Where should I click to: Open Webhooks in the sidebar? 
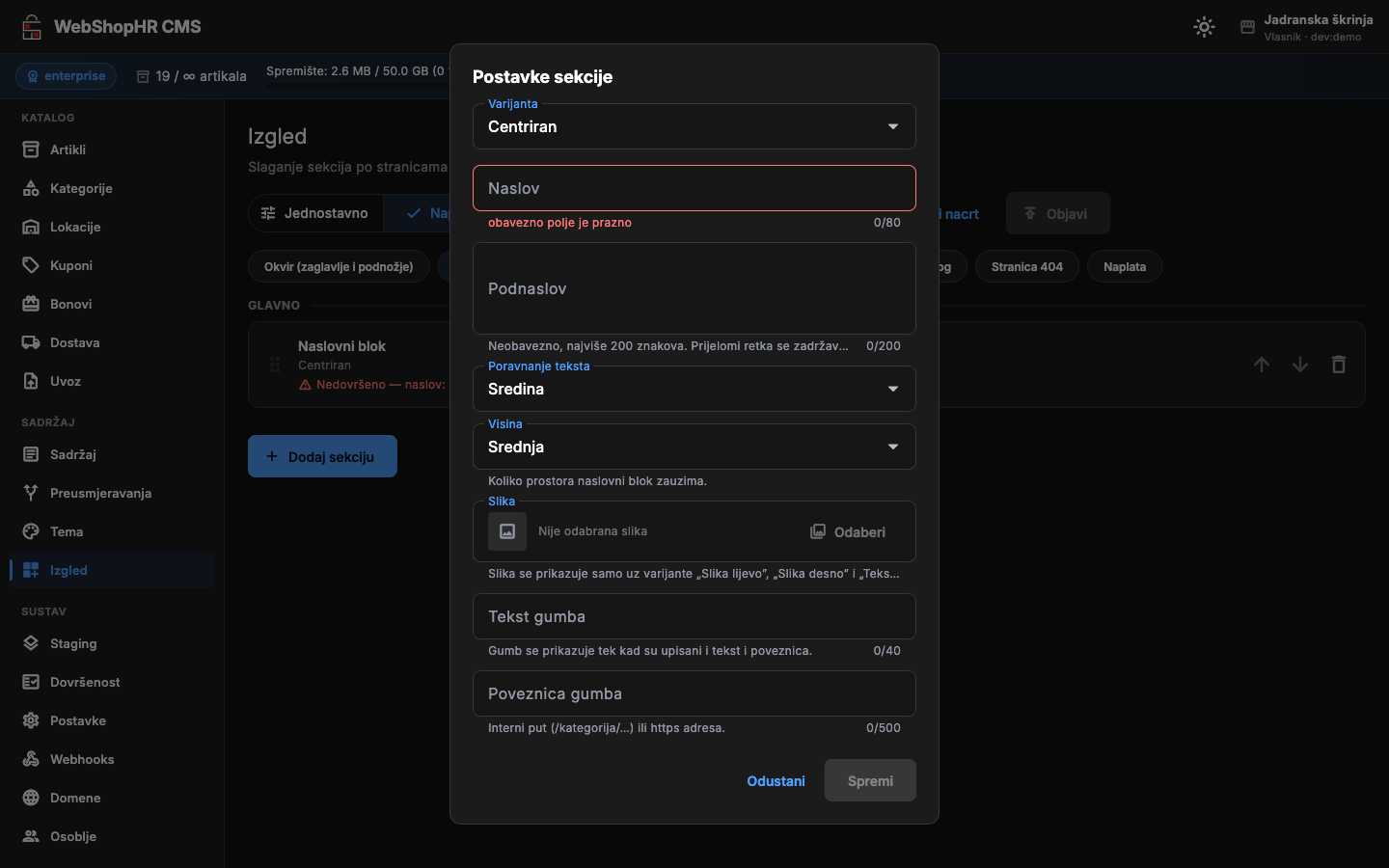coord(112,759)
